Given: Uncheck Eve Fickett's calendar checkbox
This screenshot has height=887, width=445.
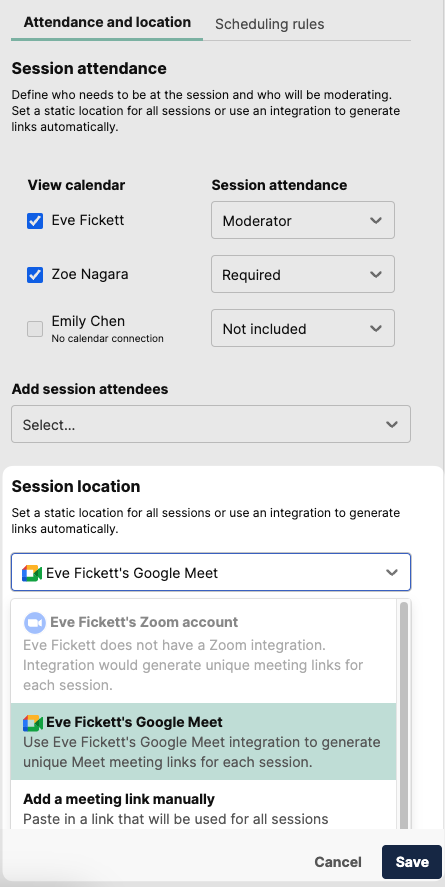Looking at the screenshot, I should click(x=35, y=221).
